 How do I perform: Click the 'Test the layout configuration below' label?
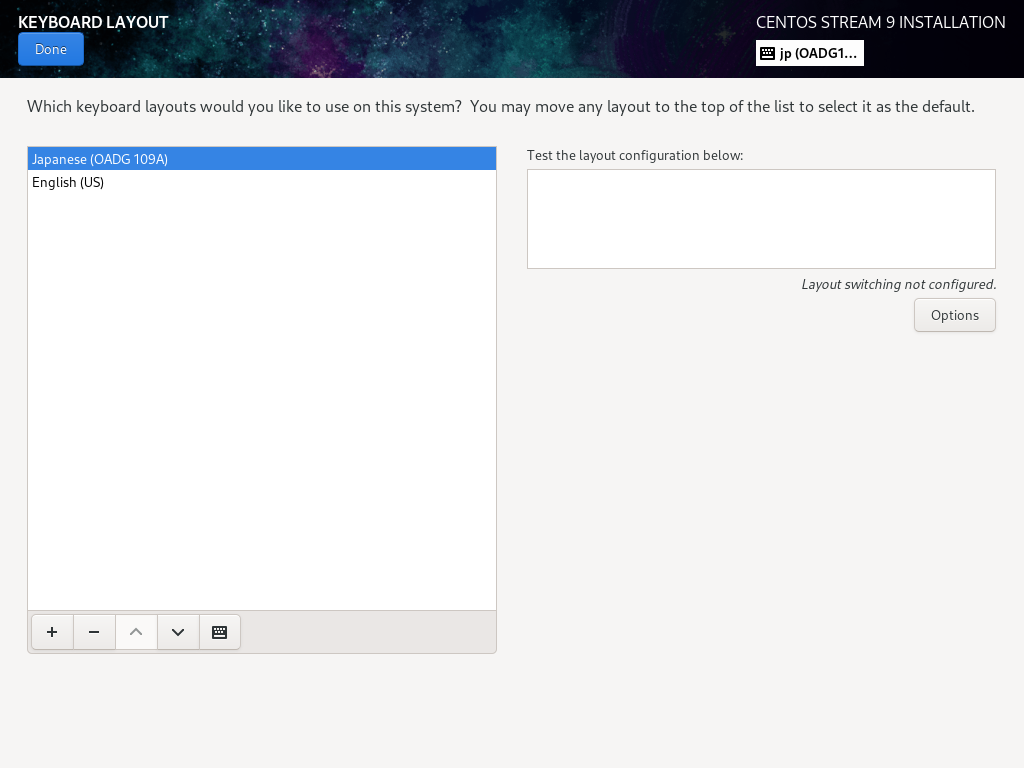(635, 155)
